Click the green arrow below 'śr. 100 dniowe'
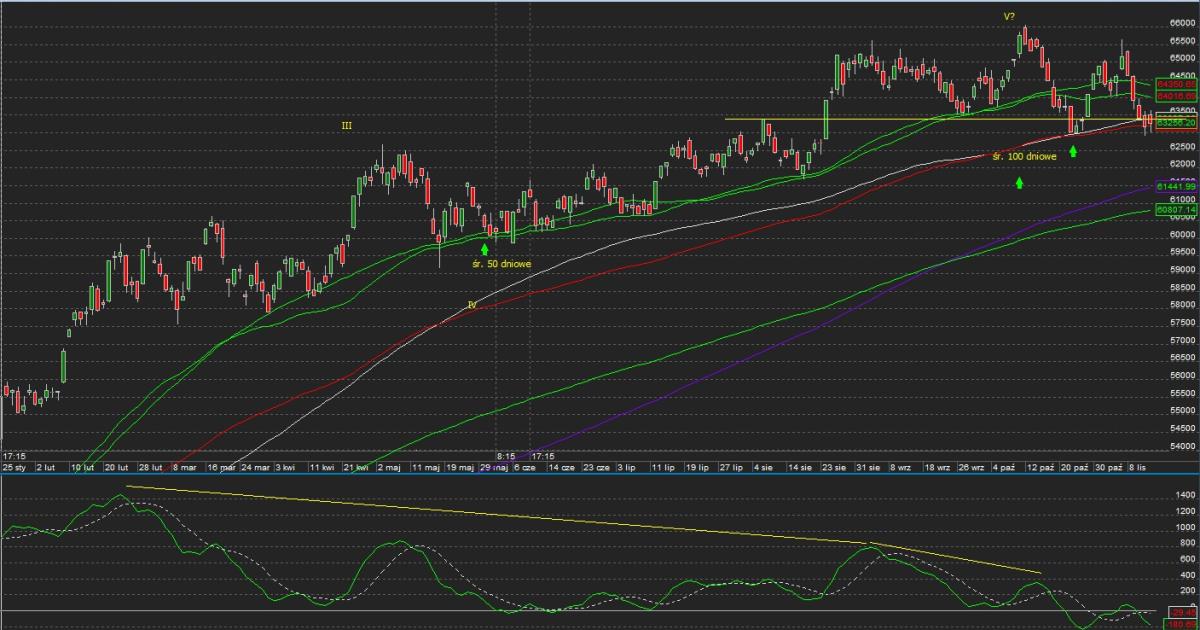The width and height of the screenshot is (1200, 630). (x=1020, y=182)
